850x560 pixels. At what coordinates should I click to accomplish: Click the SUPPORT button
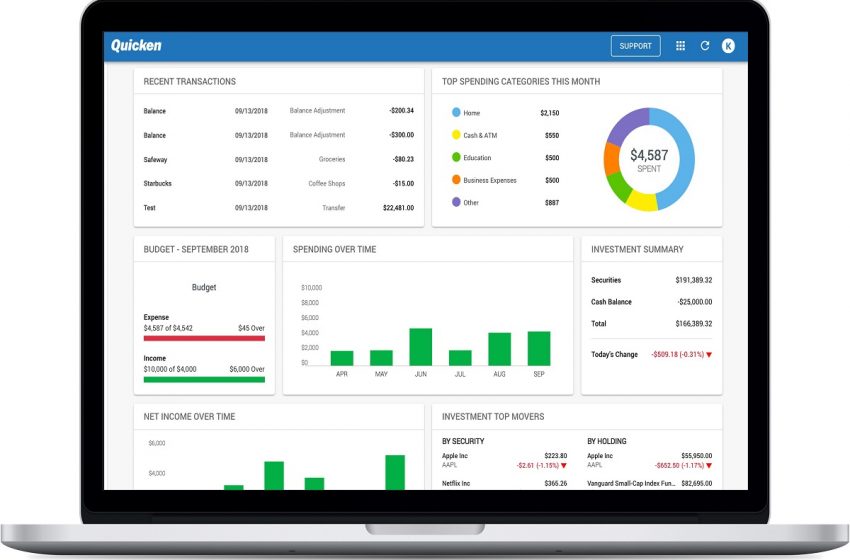coord(635,46)
